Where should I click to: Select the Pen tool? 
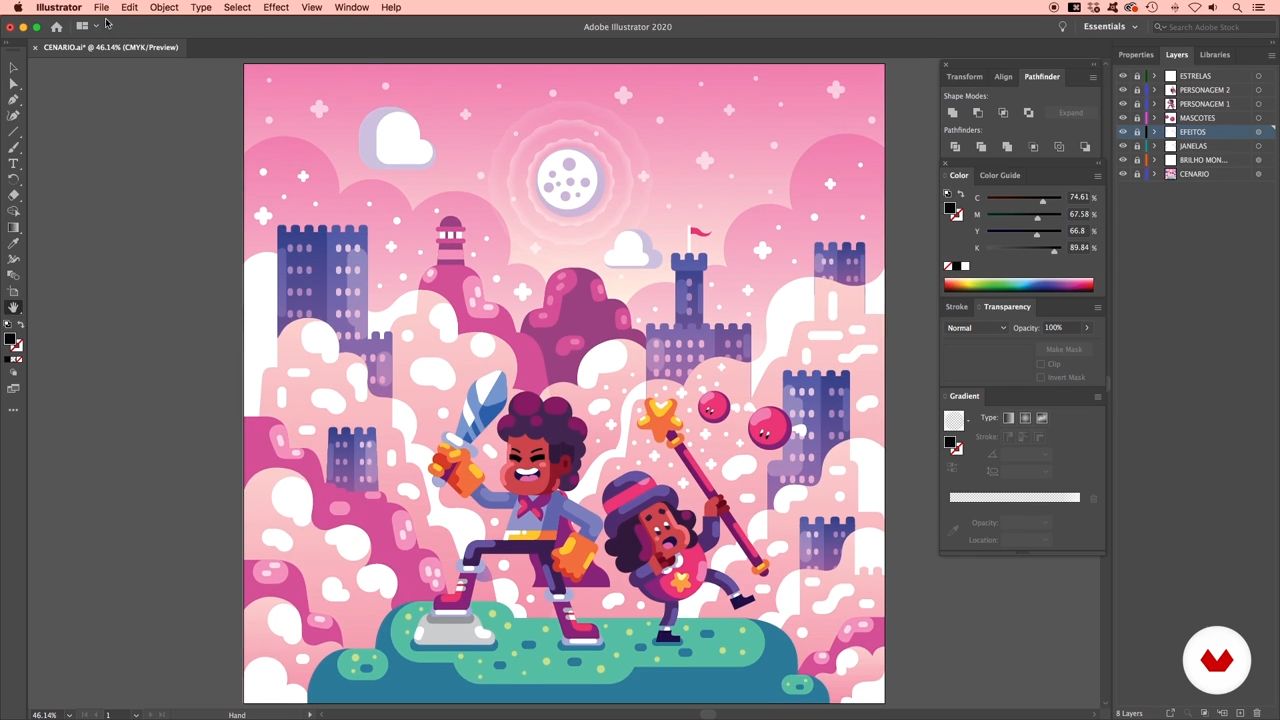[x=13, y=100]
